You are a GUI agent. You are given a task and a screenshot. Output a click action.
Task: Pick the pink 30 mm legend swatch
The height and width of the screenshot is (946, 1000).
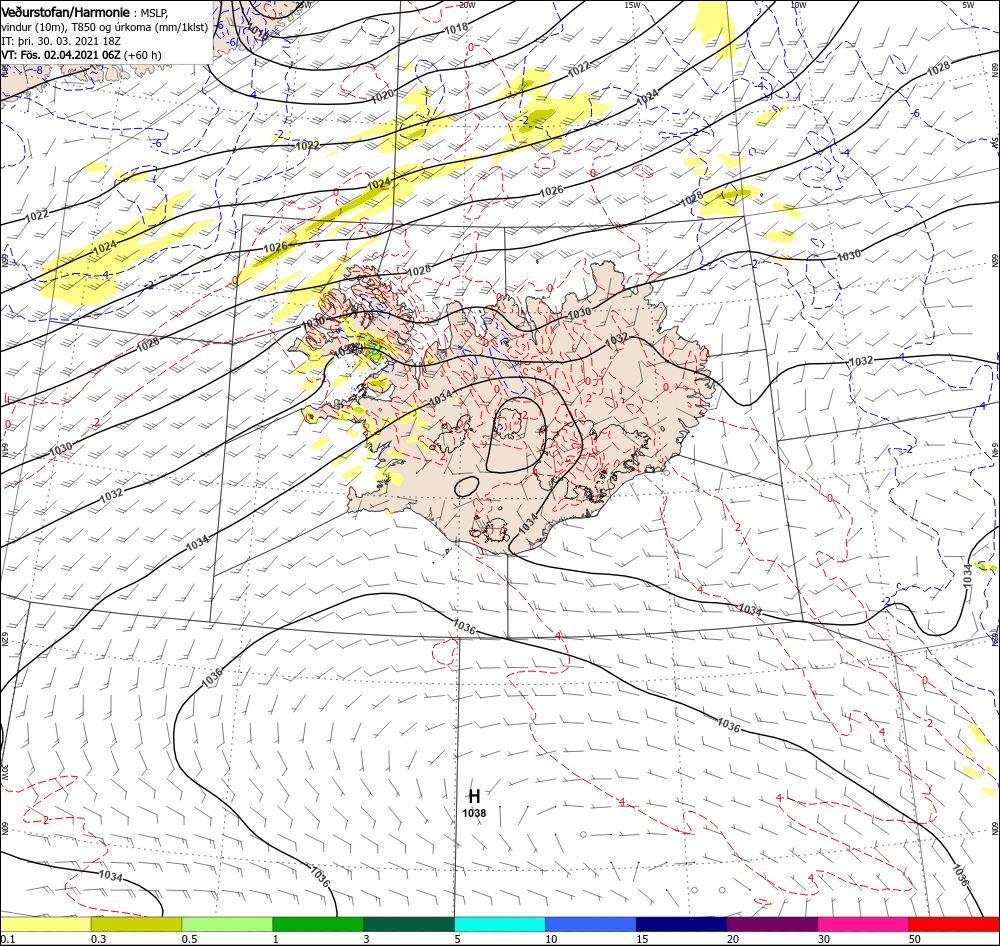(x=864, y=924)
